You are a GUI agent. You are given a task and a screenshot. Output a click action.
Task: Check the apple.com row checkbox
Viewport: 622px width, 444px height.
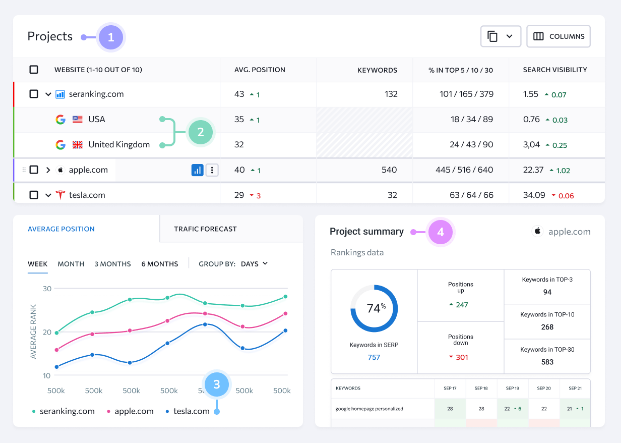[34, 170]
